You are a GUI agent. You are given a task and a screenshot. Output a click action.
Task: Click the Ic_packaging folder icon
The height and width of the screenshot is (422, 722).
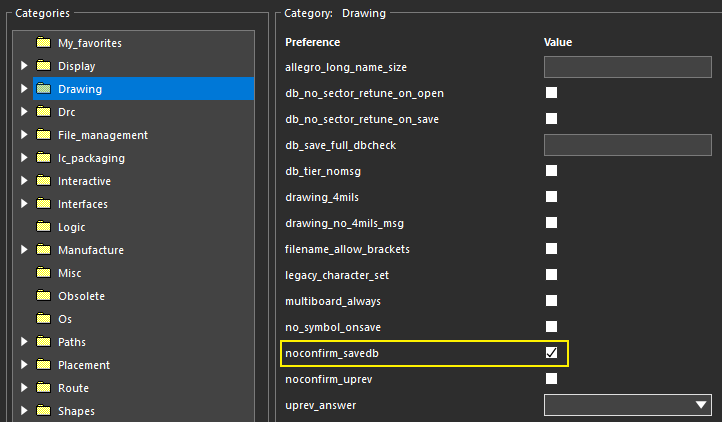[x=43, y=158]
